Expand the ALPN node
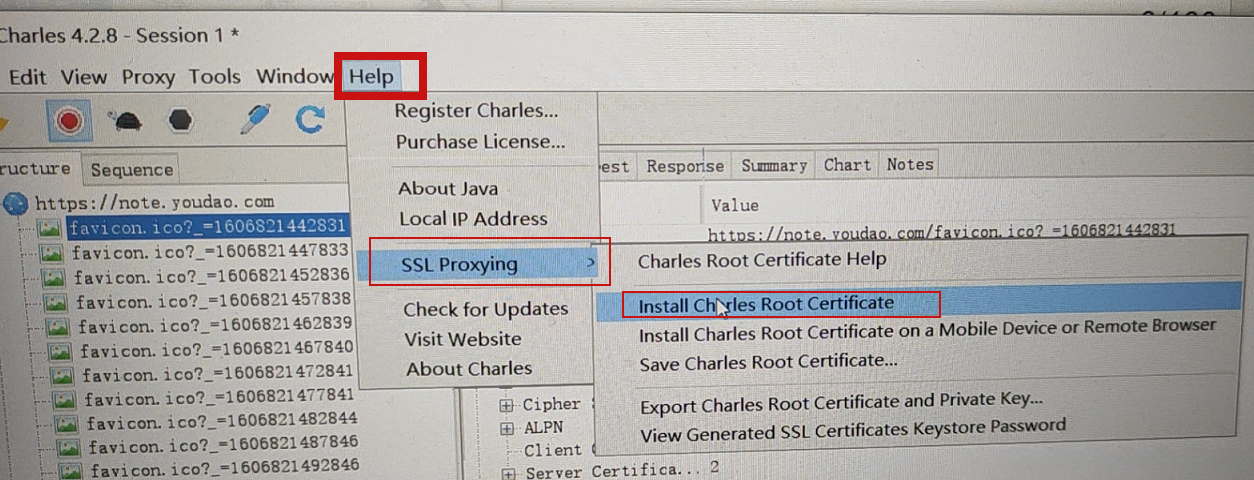The width and height of the screenshot is (1254, 480). (x=508, y=428)
